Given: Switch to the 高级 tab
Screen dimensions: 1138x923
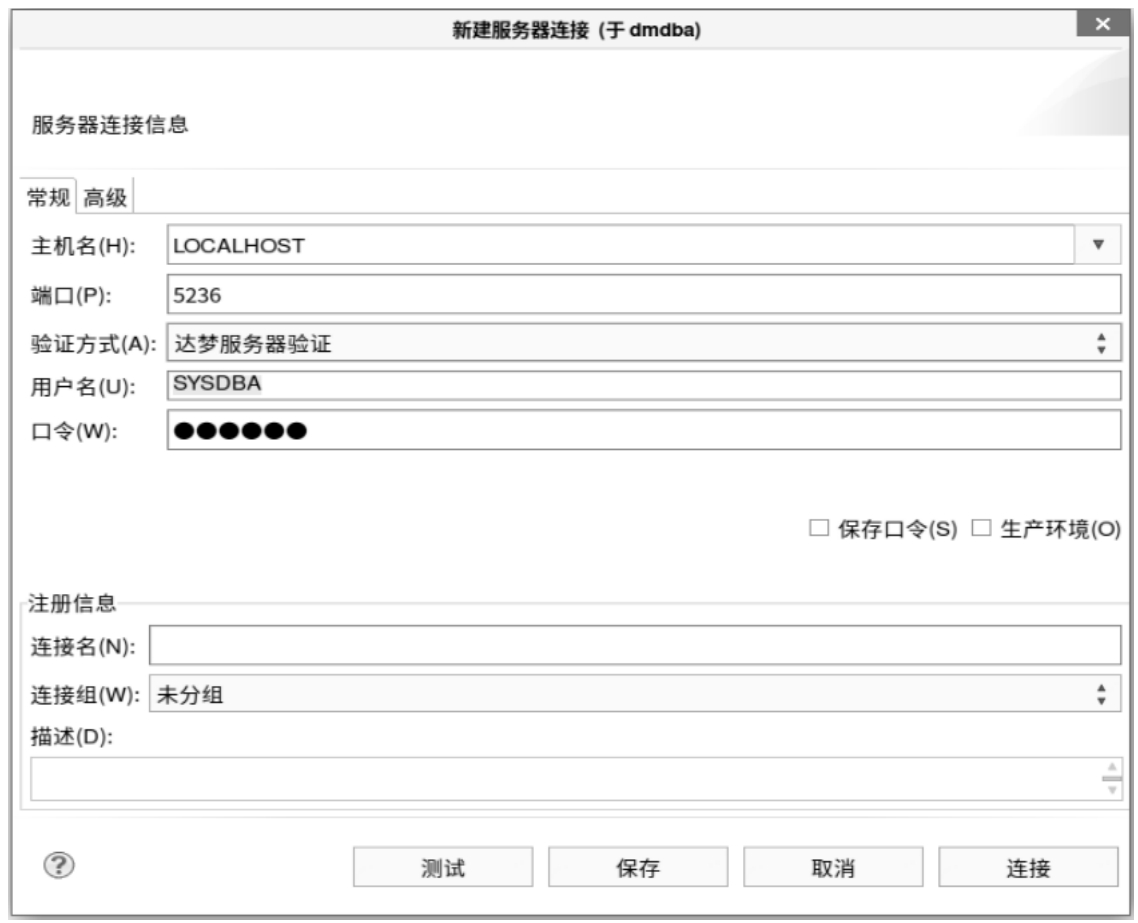Looking at the screenshot, I should pyautogui.click(x=105, y=198).
